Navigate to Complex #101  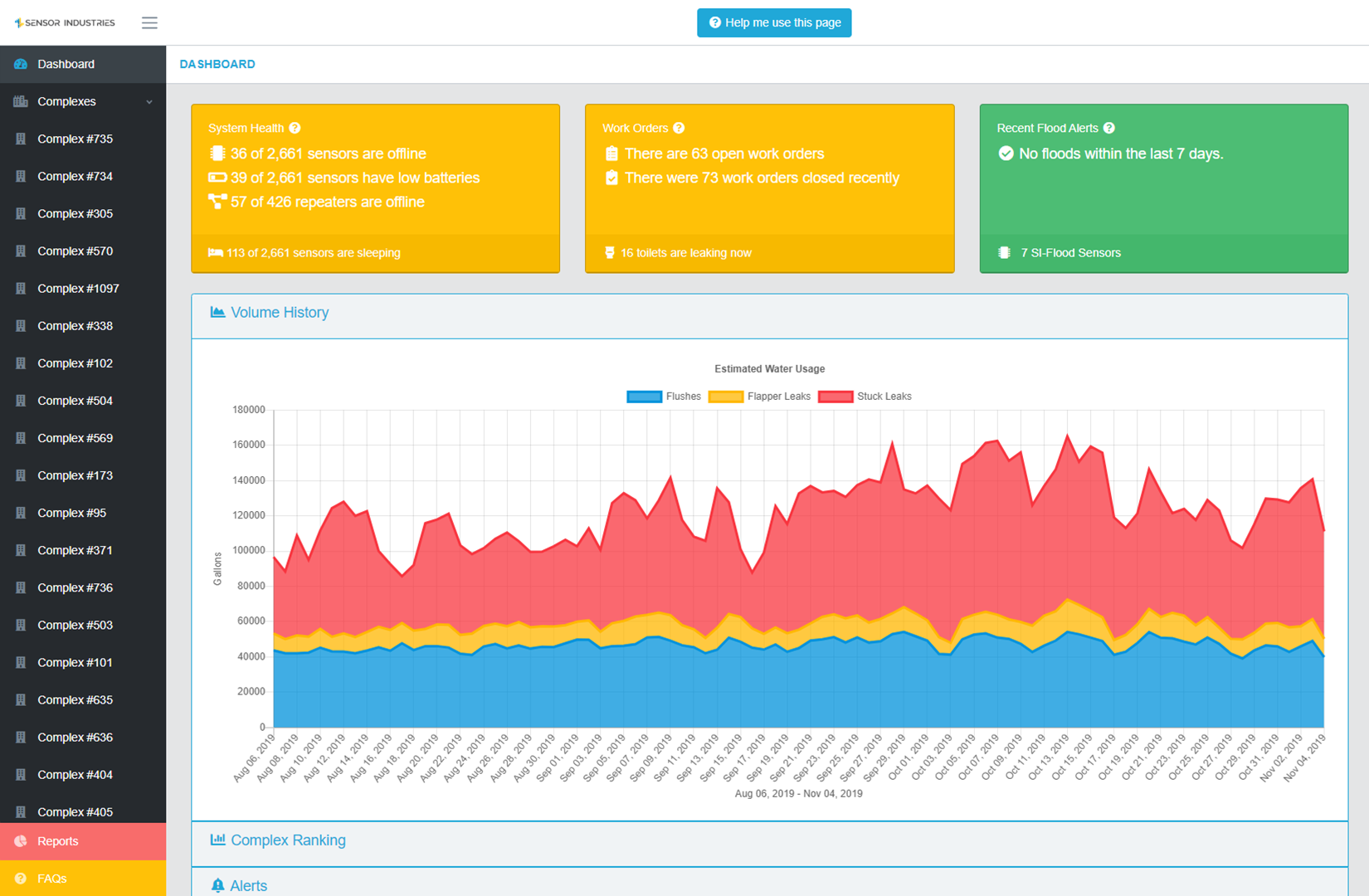click(83, 662)
